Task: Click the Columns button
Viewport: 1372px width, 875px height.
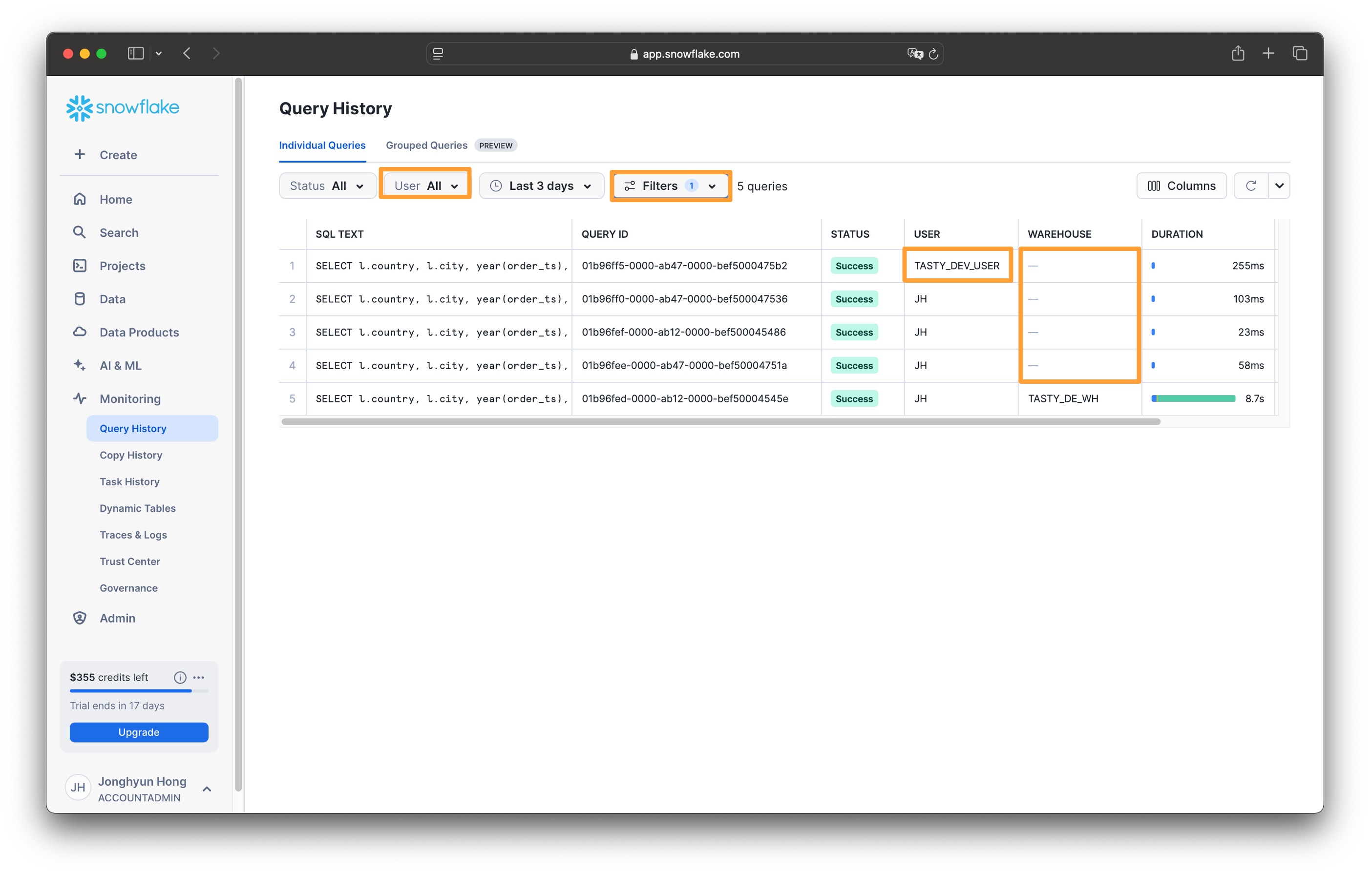Action: click(x=1181, y=186)
